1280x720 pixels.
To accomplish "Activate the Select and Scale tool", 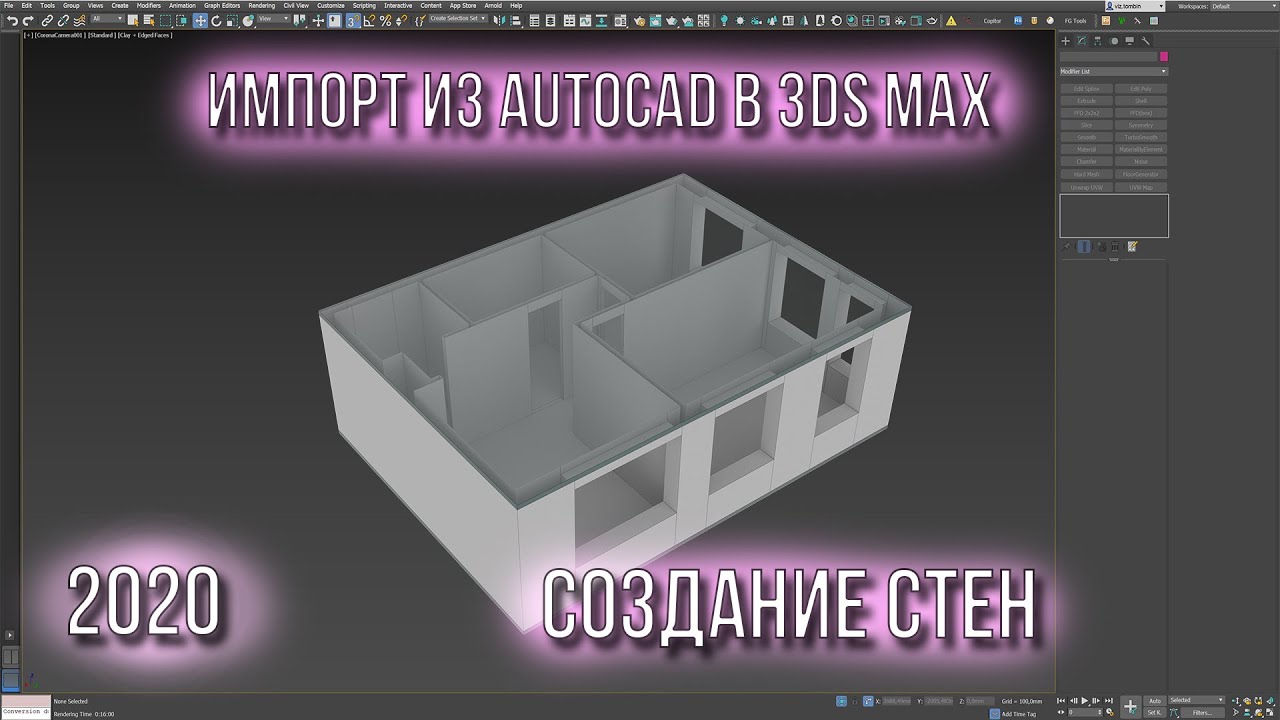I will [232, 20].
